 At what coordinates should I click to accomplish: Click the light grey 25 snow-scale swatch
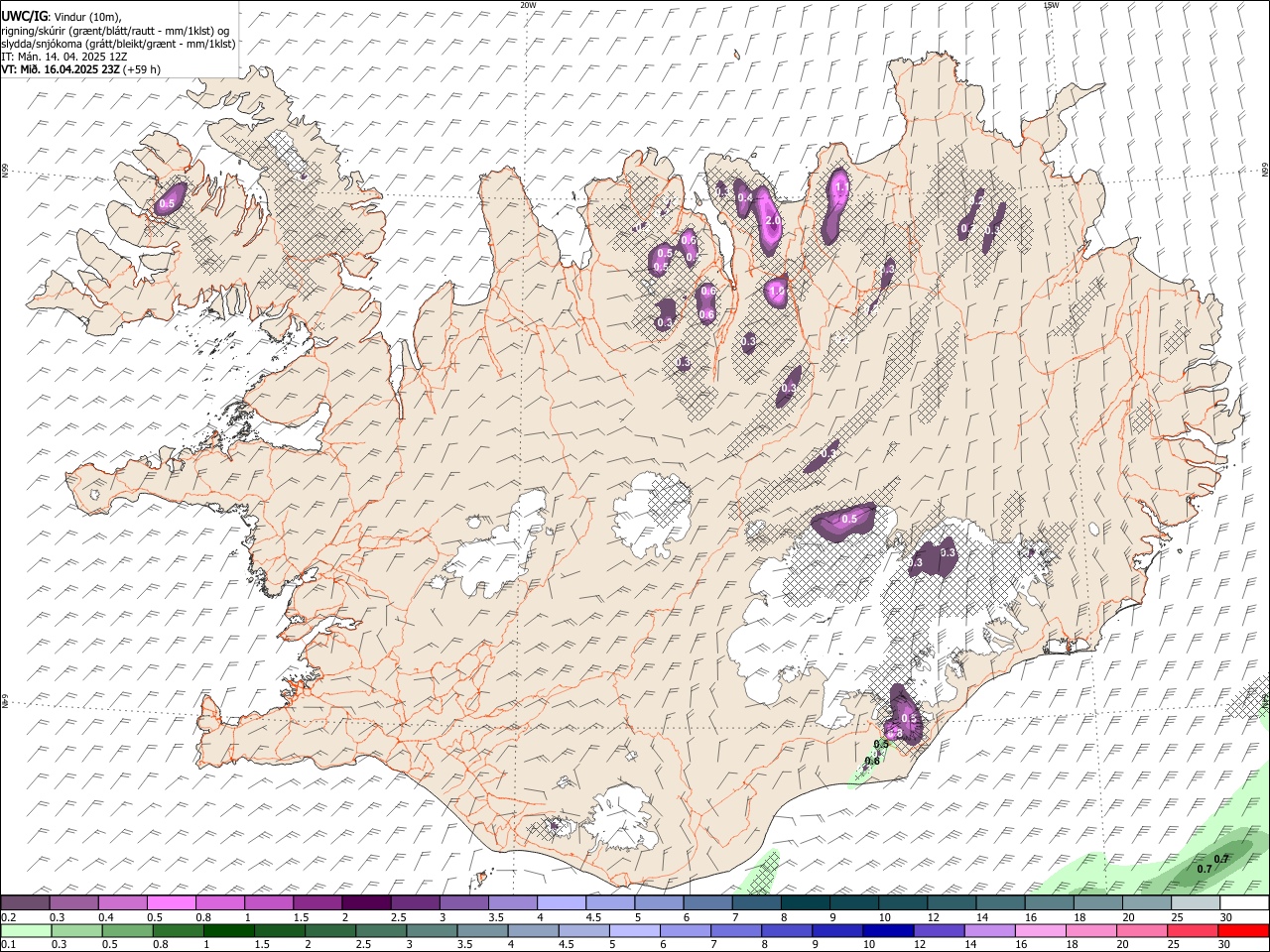1195,903
